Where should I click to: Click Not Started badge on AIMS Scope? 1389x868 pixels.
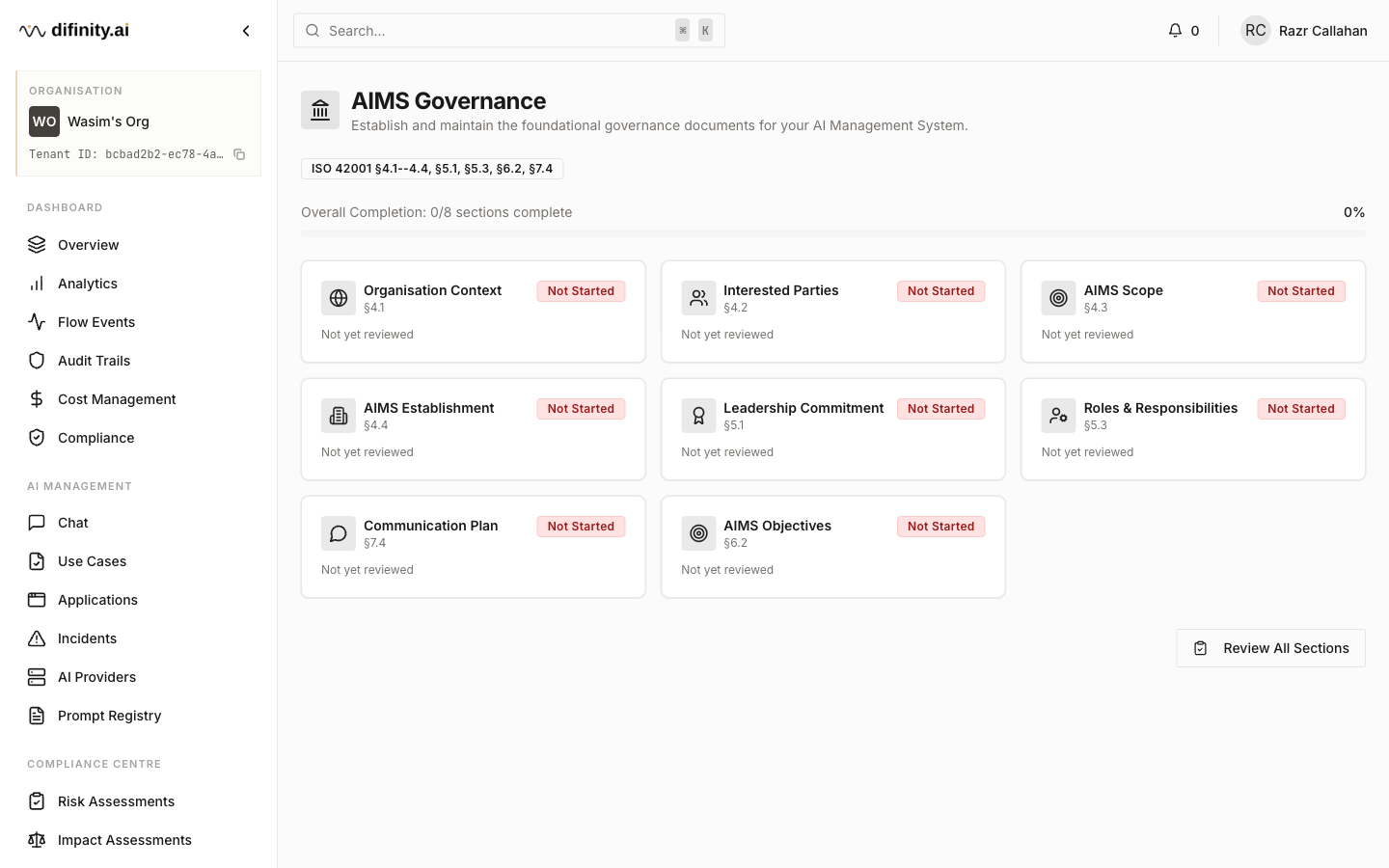1301,291
